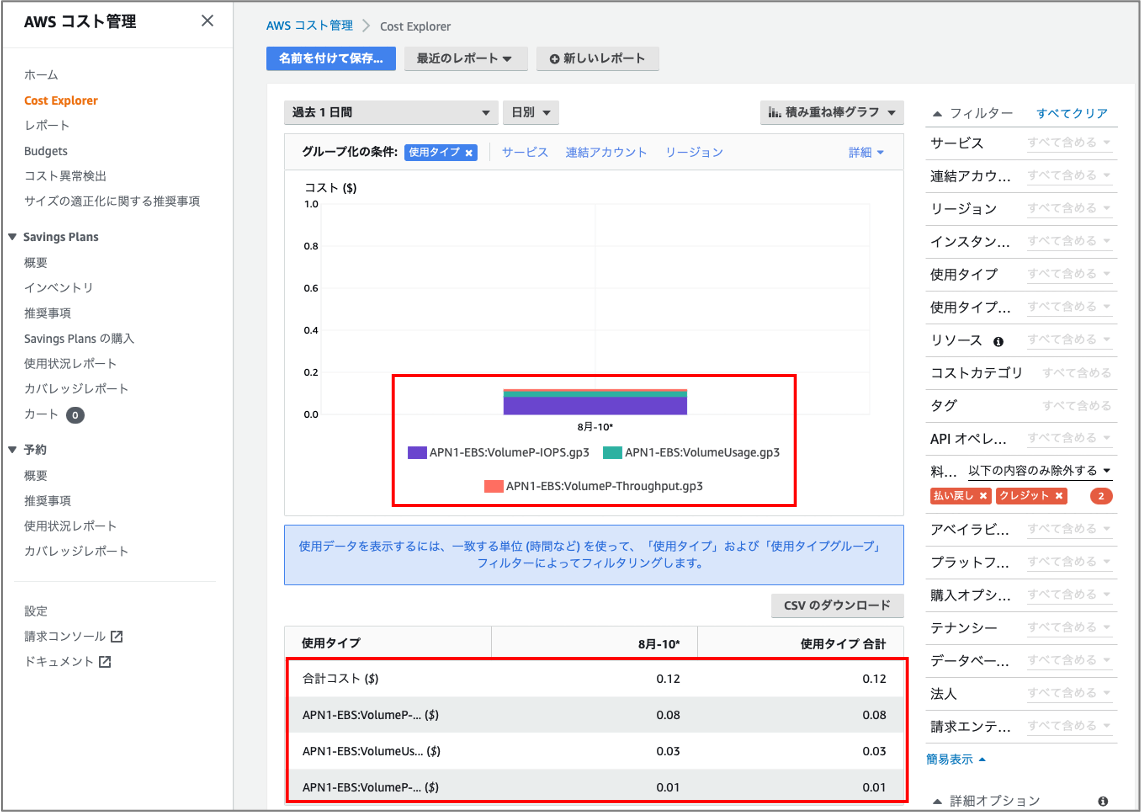This screenshot has width=1141, height=812.
Task: Change chart type via 積み重ね棒グラフ dropdown
Action: coord(834,112)
